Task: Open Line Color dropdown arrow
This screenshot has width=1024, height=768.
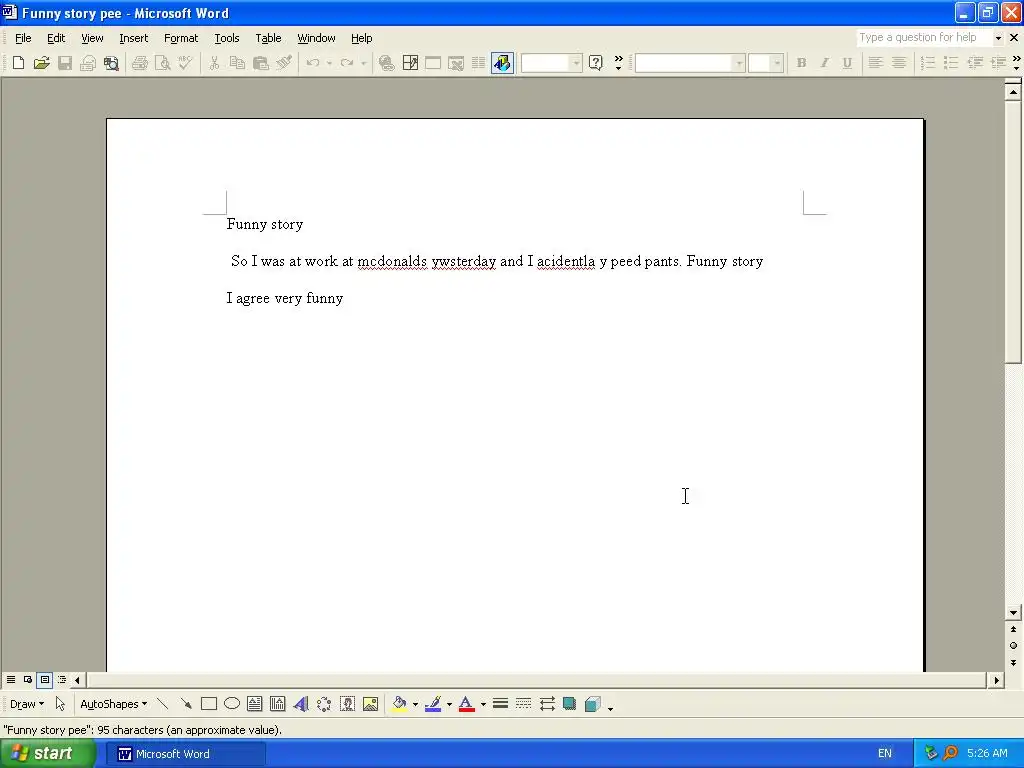Action: (x=449, y=704)
